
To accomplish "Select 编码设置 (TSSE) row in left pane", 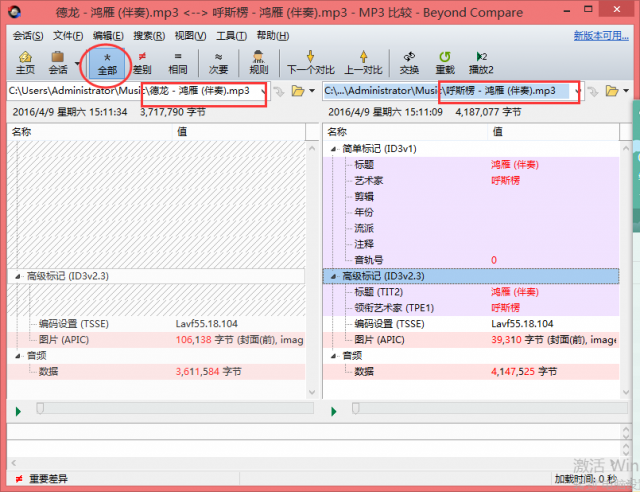I will pyautogui.click(x=156, y=324).
